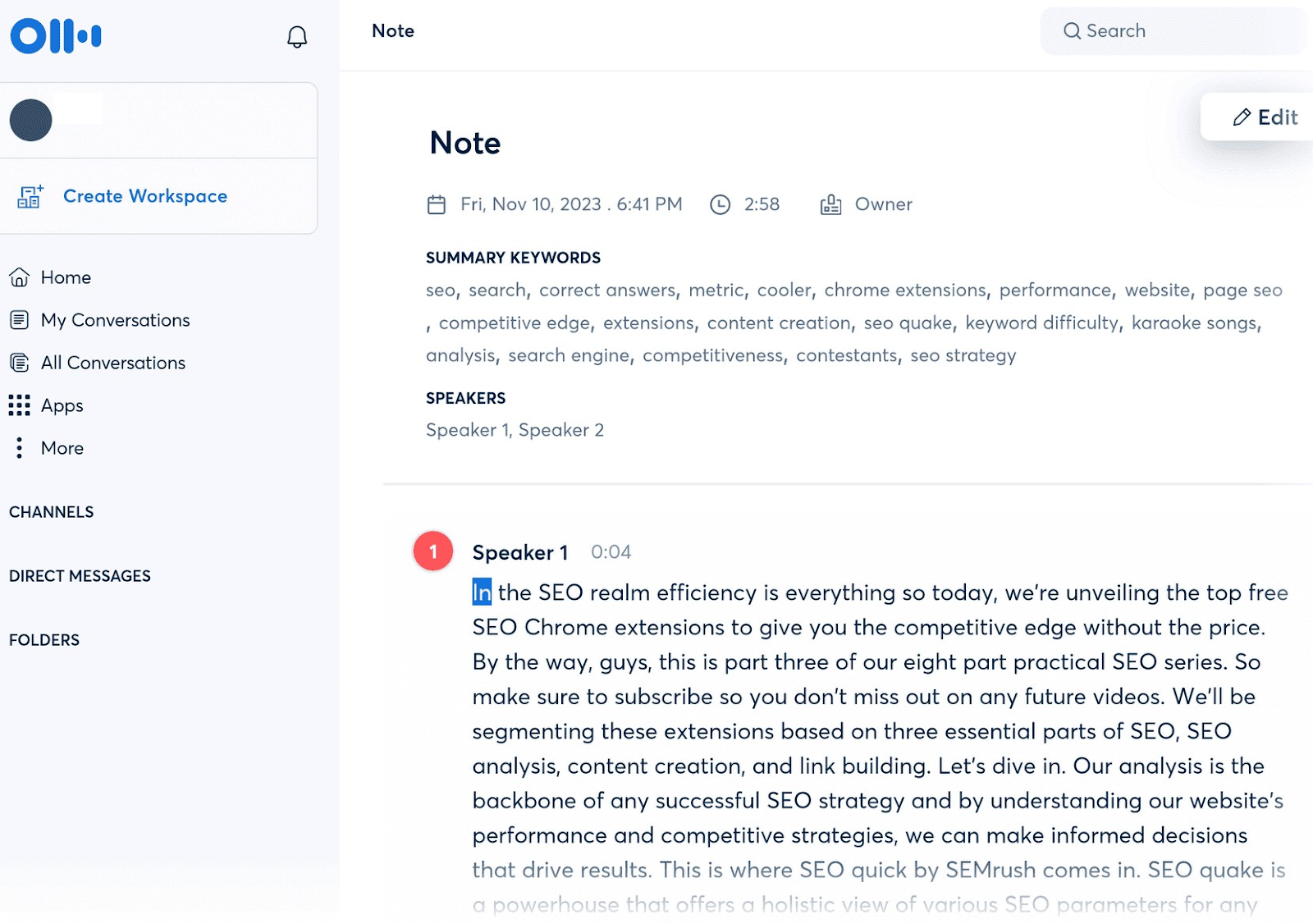The image size is (1313, 924).
Task: Jump to the 0:04 transcript timestamp
Action: [611, 552]
